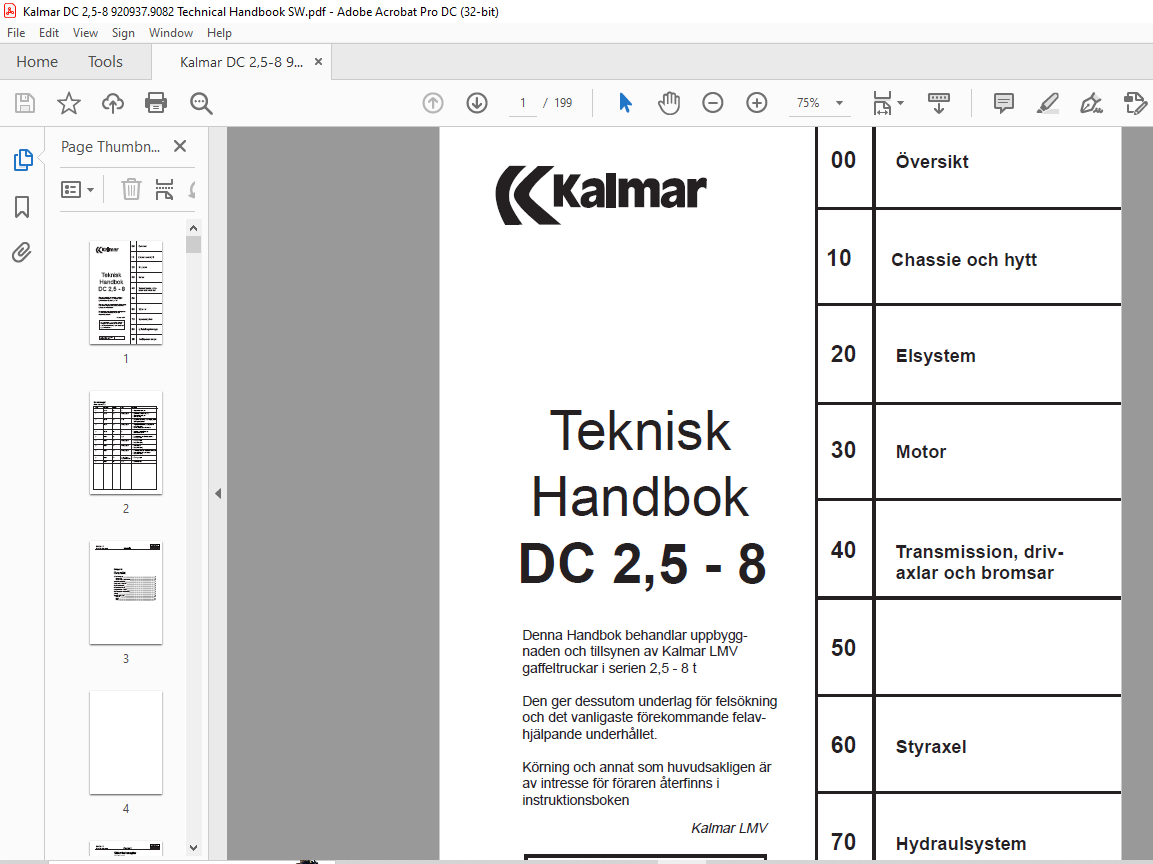Expand fit page options arrow
The image size is (1153, 864).
[x=901, y=103]
